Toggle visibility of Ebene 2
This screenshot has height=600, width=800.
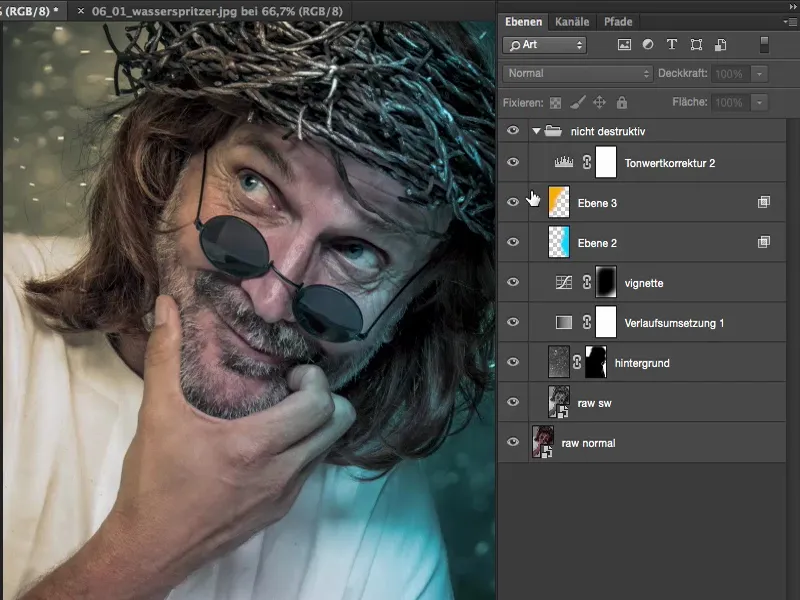[513, 242]
